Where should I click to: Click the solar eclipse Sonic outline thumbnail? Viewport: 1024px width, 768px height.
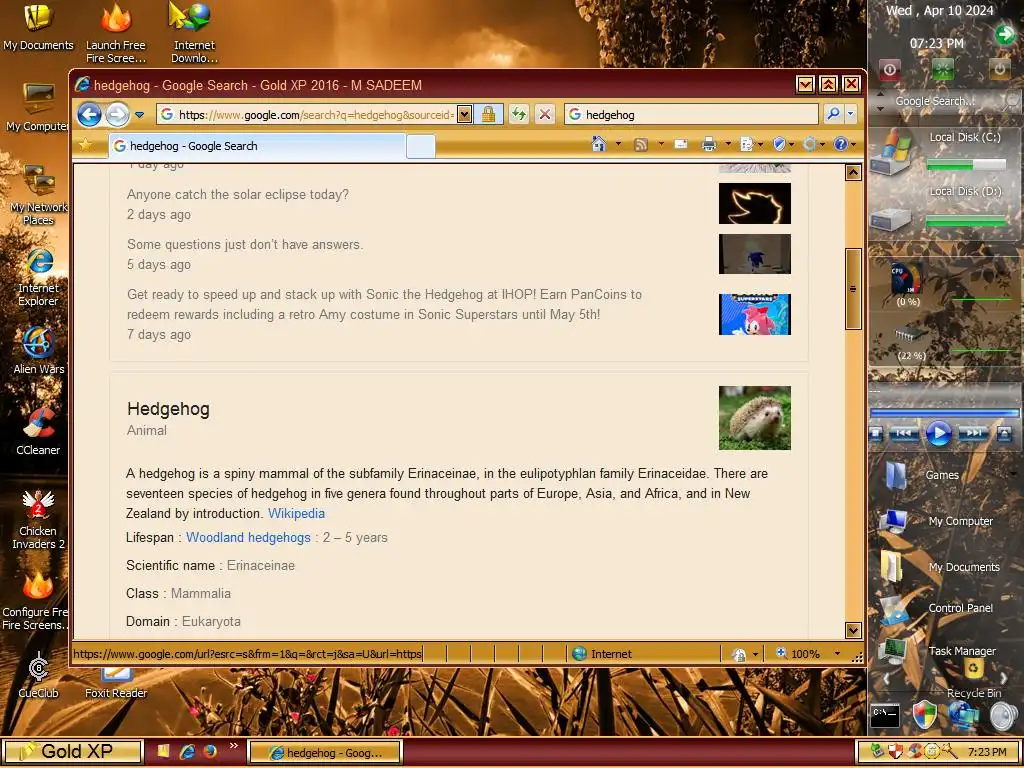point(755,204)
